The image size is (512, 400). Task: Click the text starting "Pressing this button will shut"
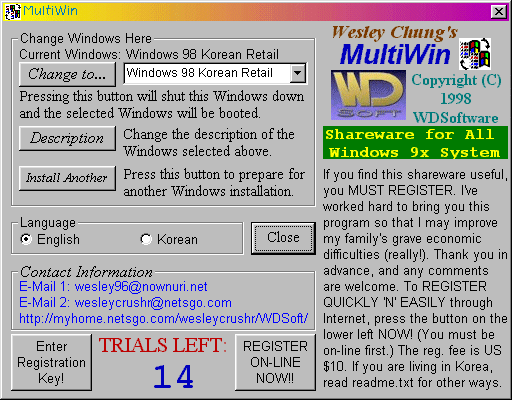(162, 105)
